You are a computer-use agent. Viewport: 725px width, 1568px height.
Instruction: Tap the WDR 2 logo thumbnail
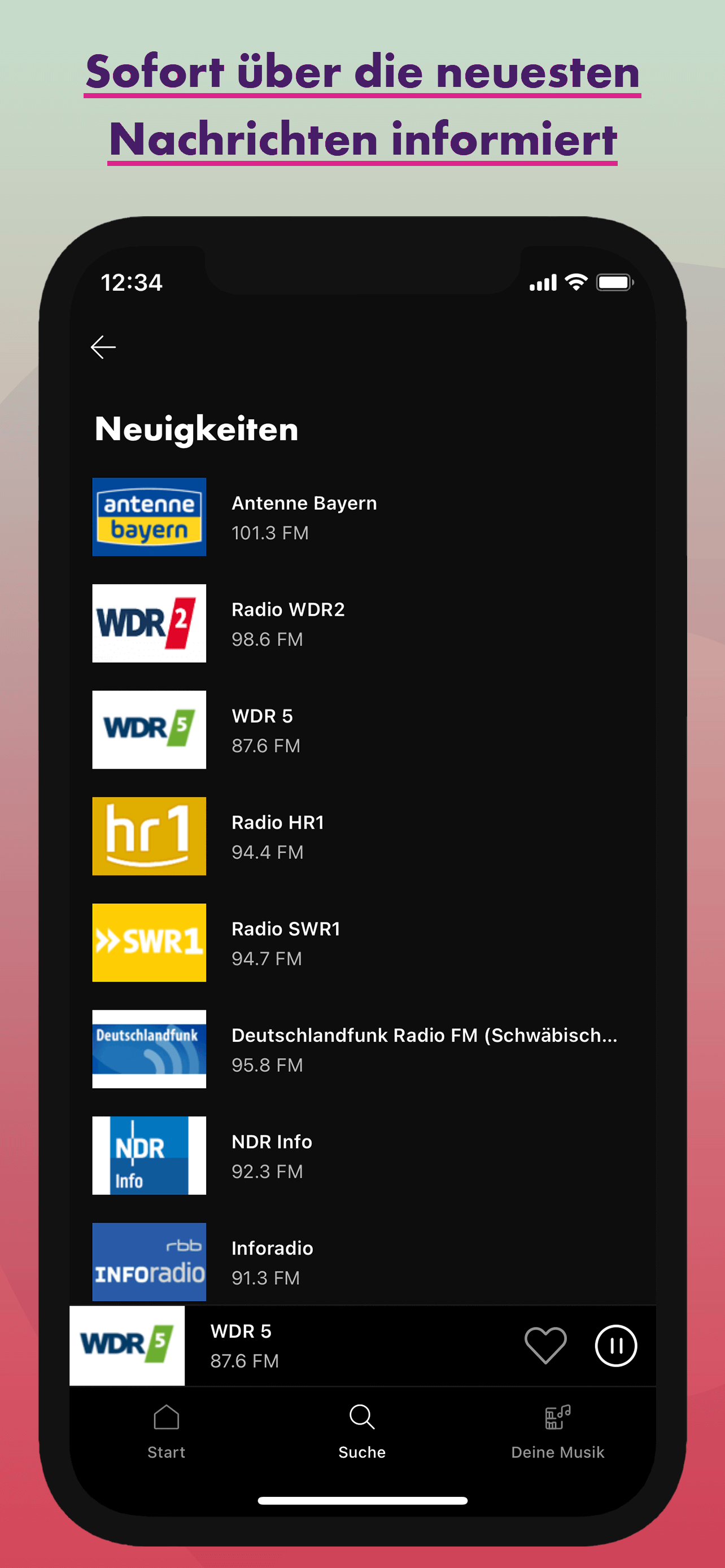tap(149, 623)
